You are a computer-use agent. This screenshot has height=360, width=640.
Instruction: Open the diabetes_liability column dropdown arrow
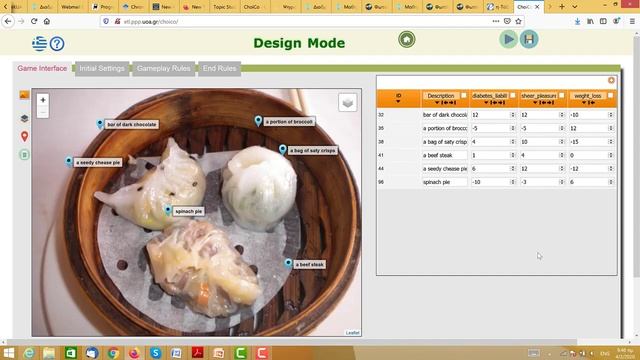coord(486,103)
